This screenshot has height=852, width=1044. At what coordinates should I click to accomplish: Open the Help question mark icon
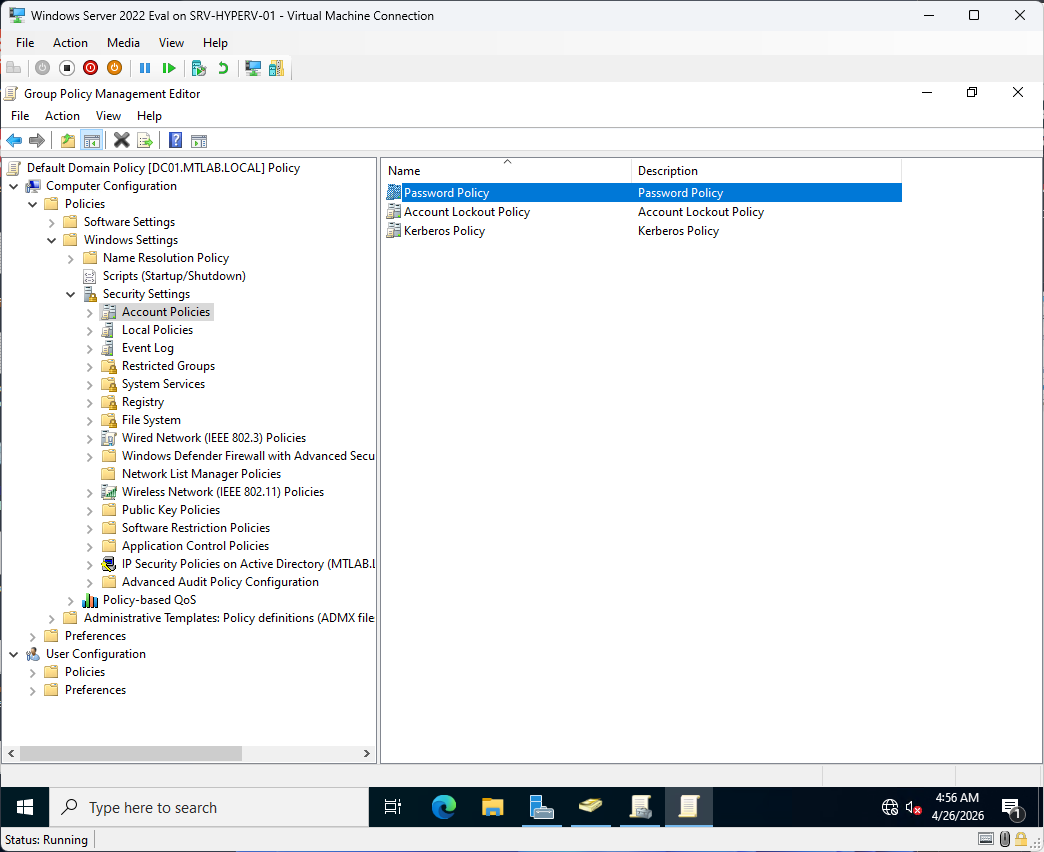(x=175, y=140)
